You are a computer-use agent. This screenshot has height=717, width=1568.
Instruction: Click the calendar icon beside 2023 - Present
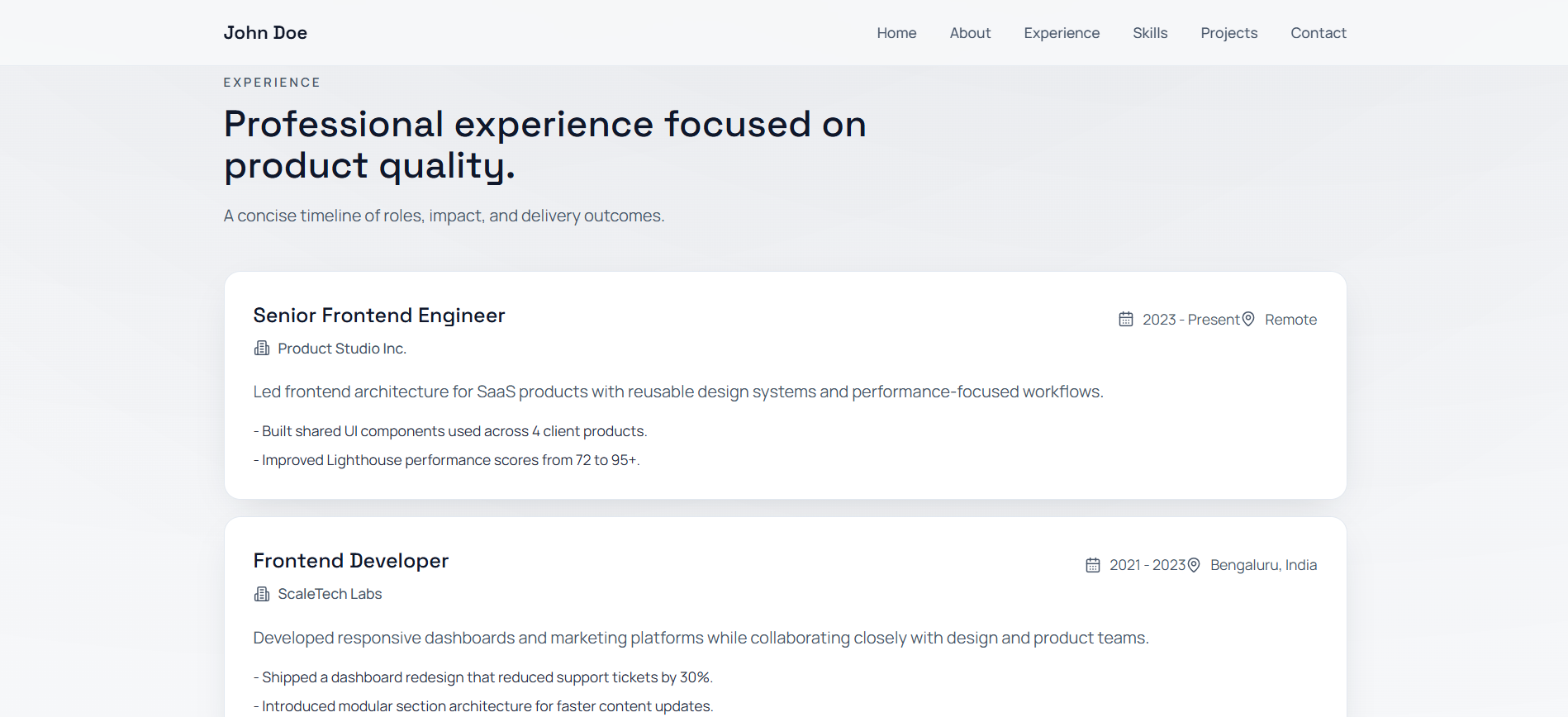[x=1126, y=319]
